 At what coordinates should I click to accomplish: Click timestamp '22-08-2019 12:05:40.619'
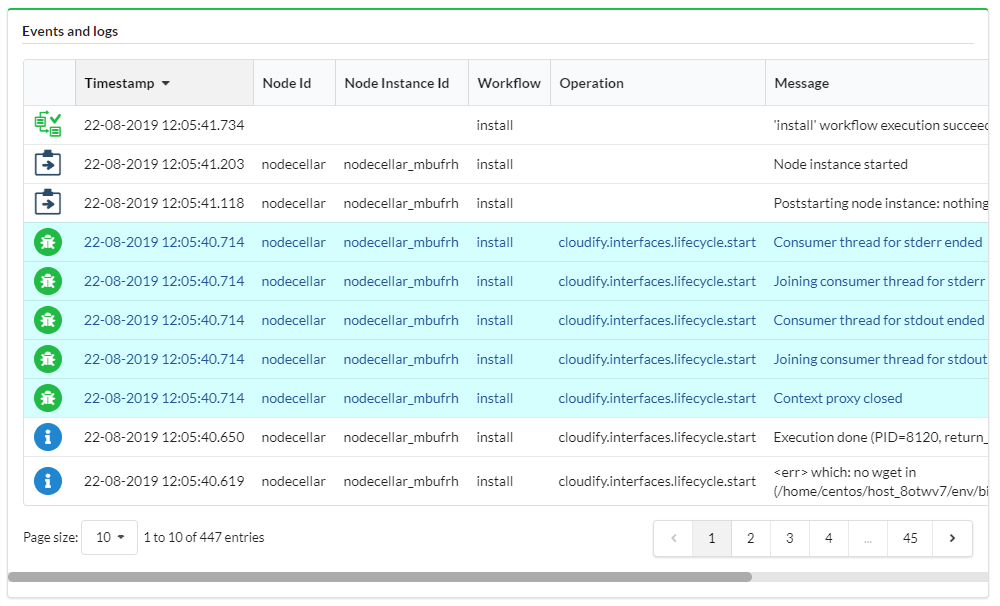(x=164, y=481)
